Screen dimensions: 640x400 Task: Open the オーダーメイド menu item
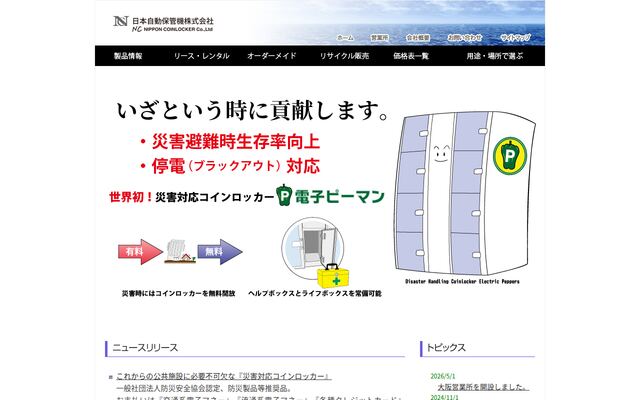[271, 56]
